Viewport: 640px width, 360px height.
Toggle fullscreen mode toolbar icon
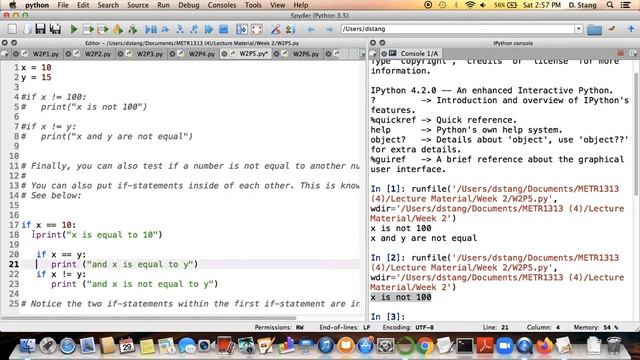point(257,29)
